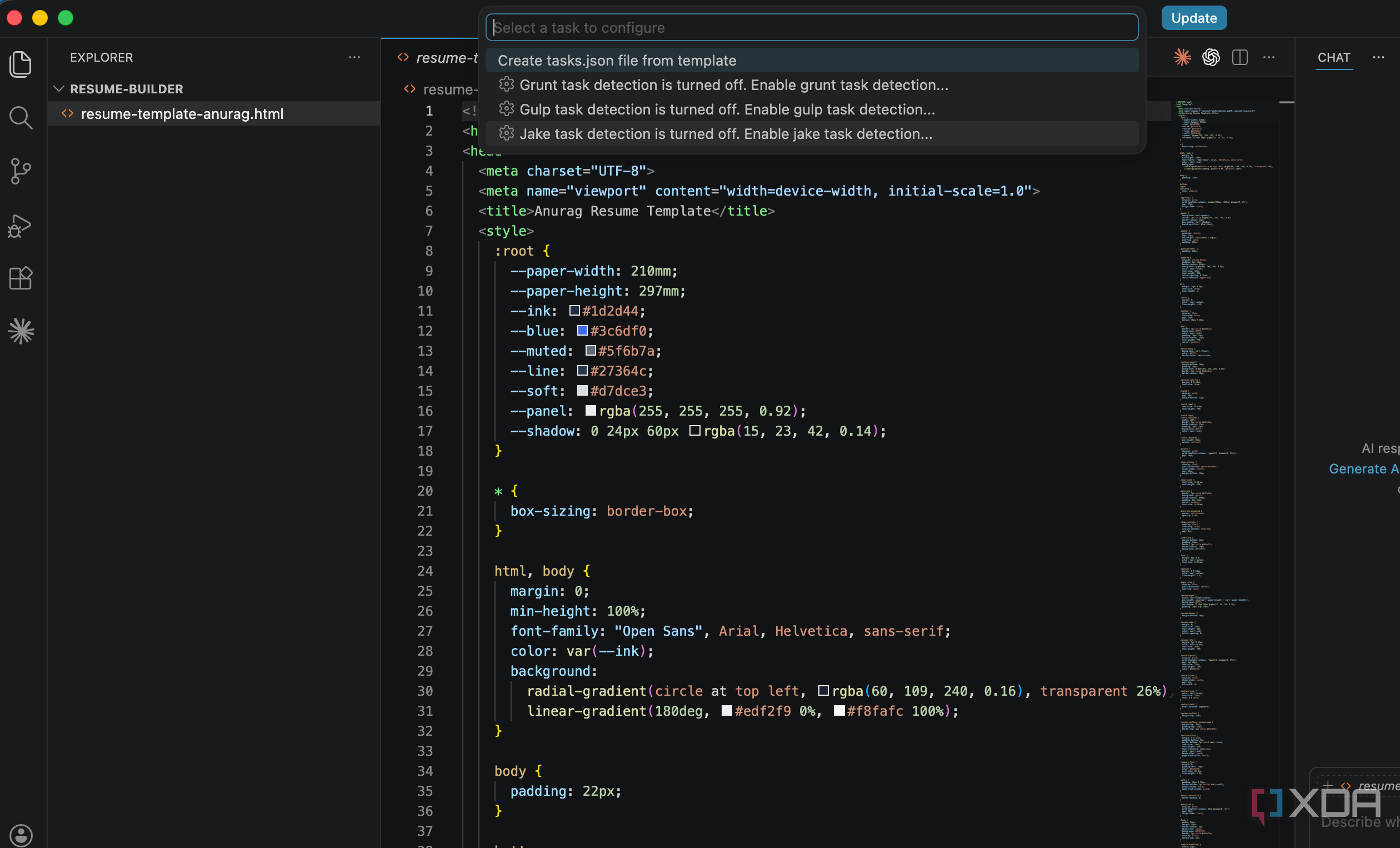This screenshot has width=1400, height=848.
Task: Click the --muted #5f6b7a color swatch
Action: pyautogui.click(x=591, y=350)
